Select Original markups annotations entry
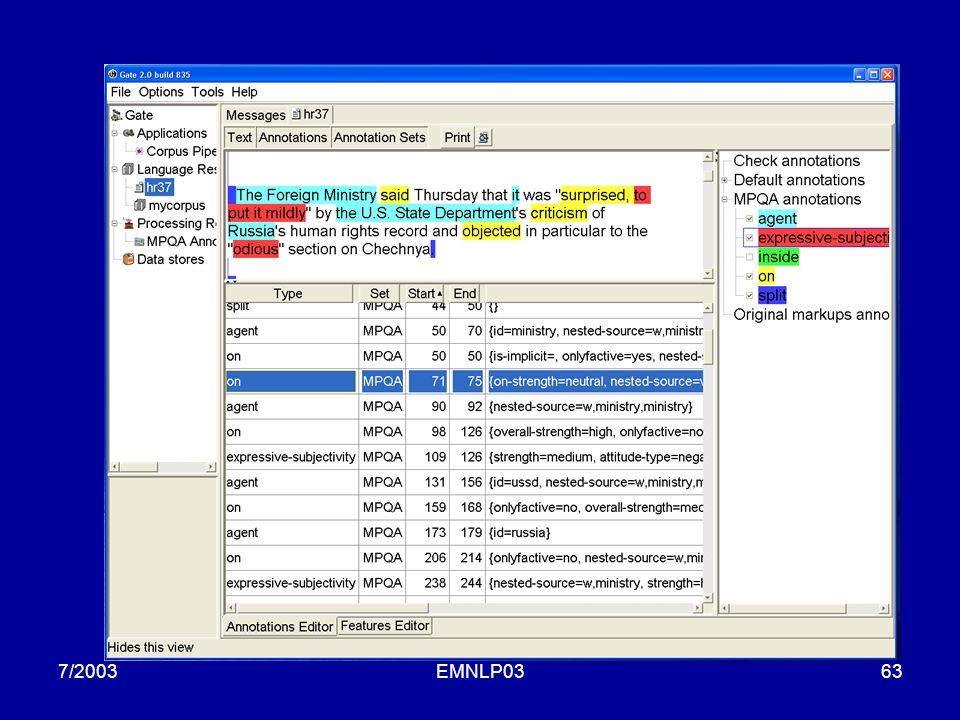 pos(811,314)
